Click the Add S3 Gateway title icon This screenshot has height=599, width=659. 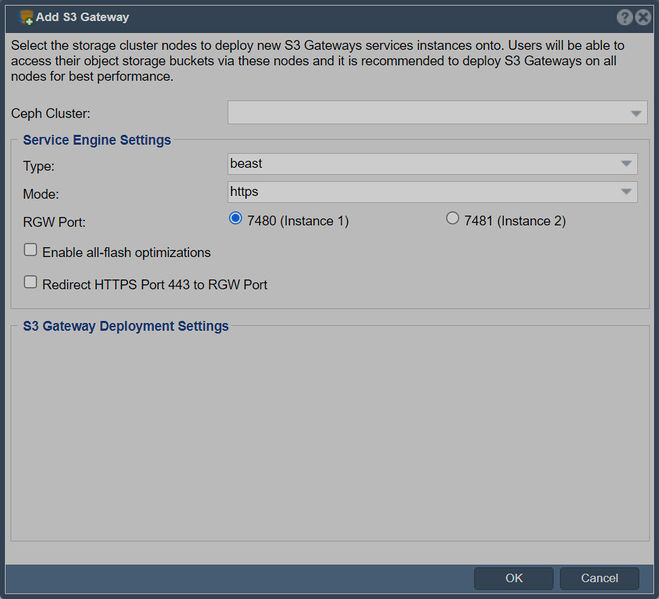coord(26,18)
